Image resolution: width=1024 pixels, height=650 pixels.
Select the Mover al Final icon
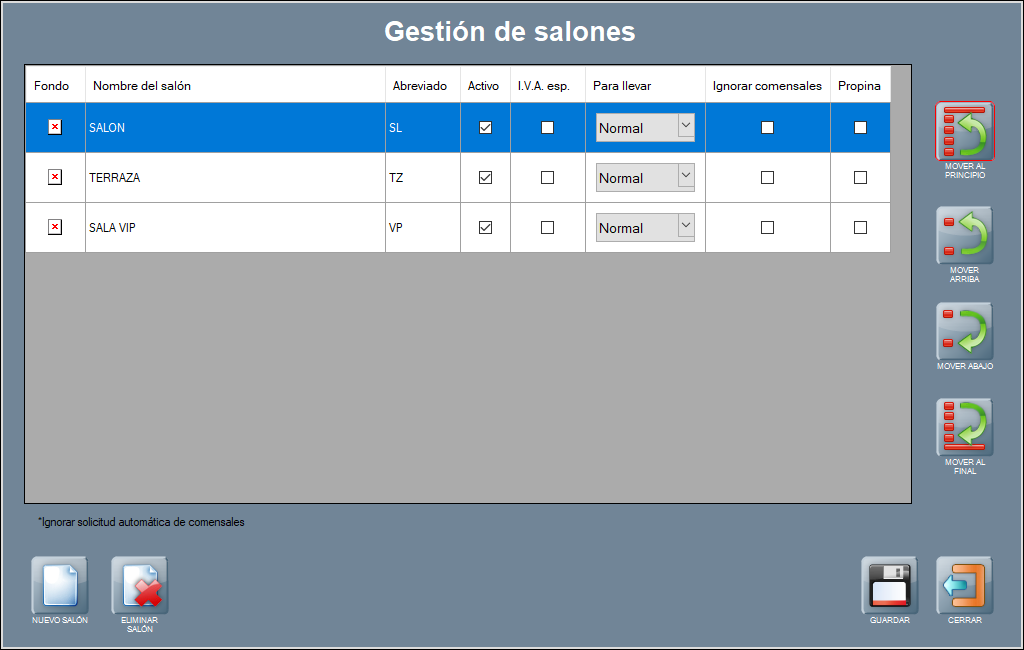964,427
